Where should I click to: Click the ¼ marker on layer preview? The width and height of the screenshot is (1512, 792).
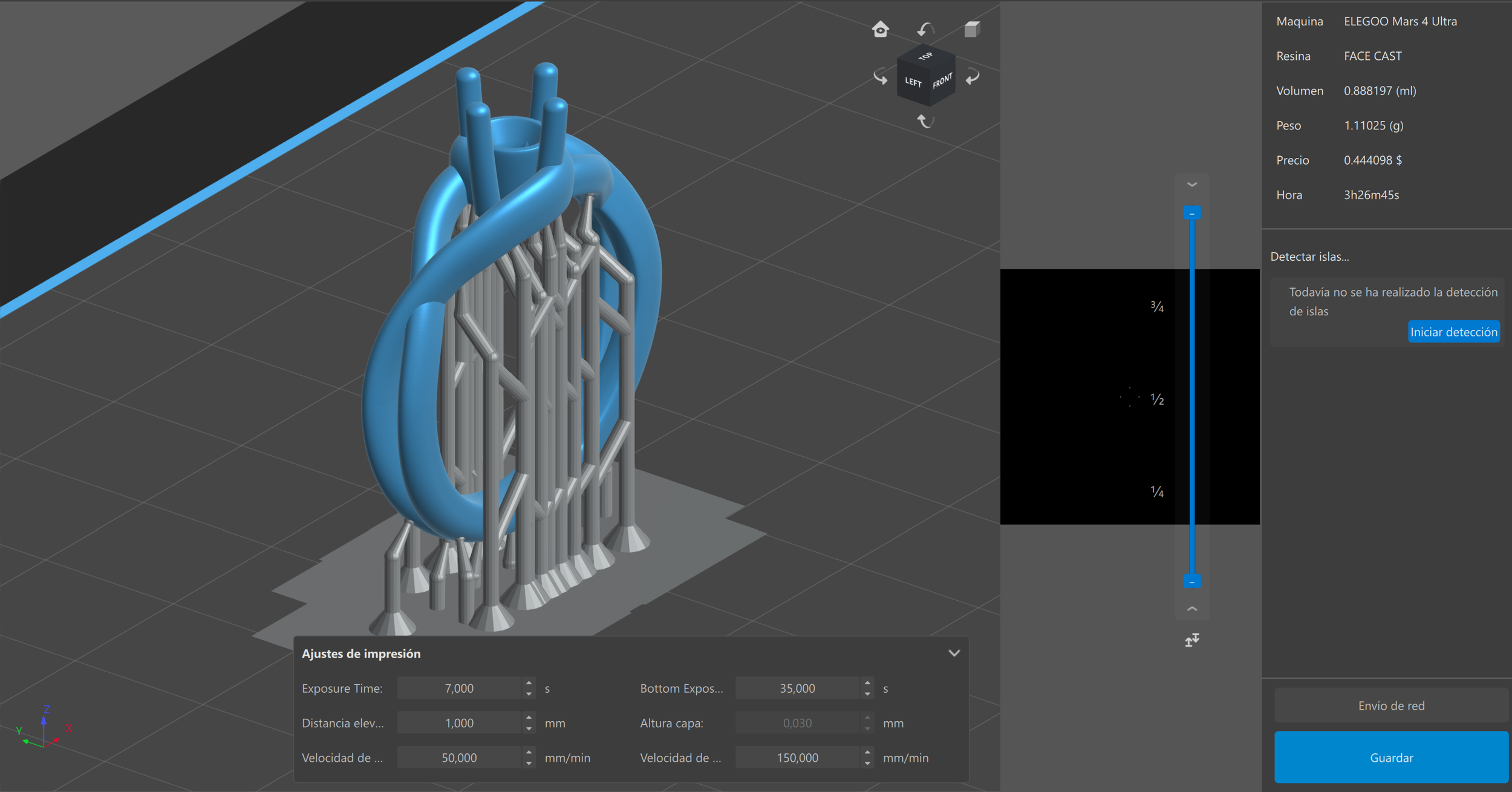coord(1157,491)
